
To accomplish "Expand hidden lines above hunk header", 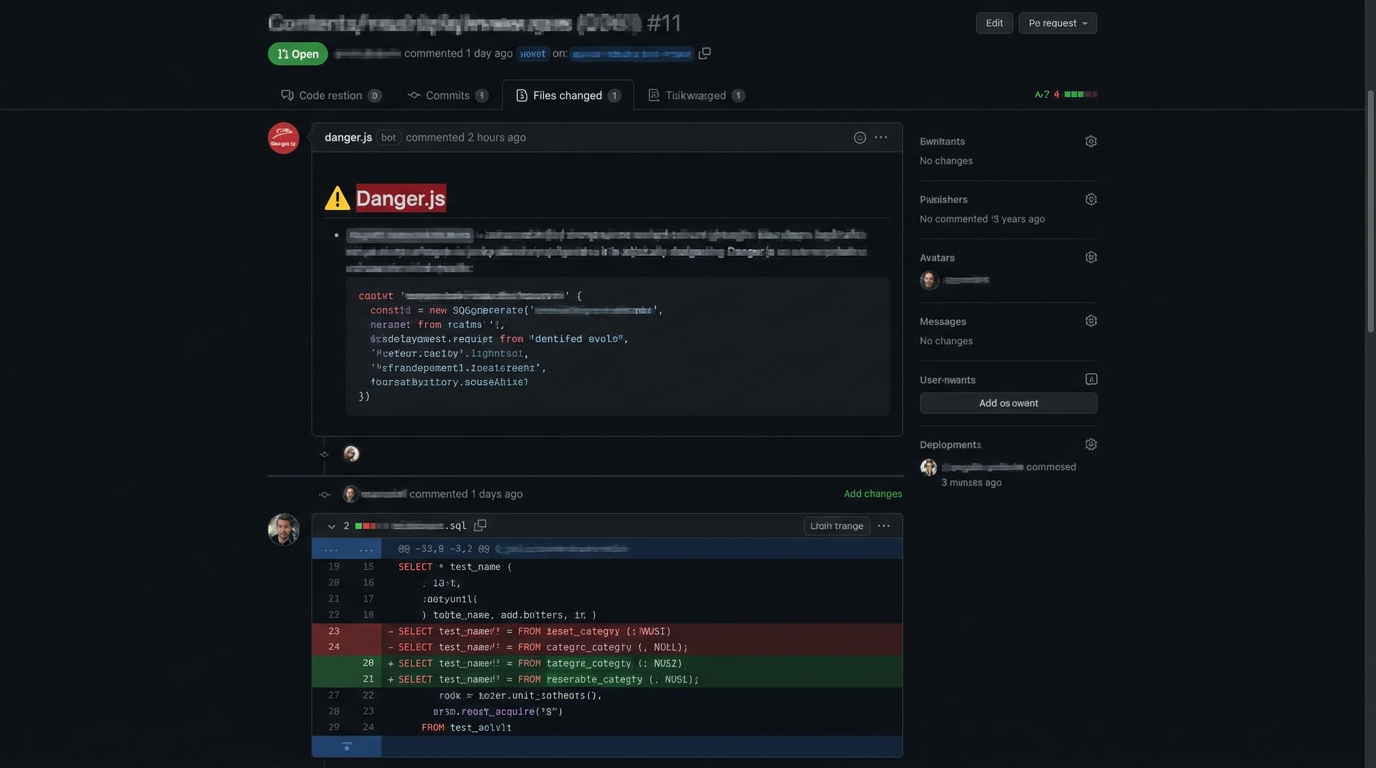I will point(347,548).
